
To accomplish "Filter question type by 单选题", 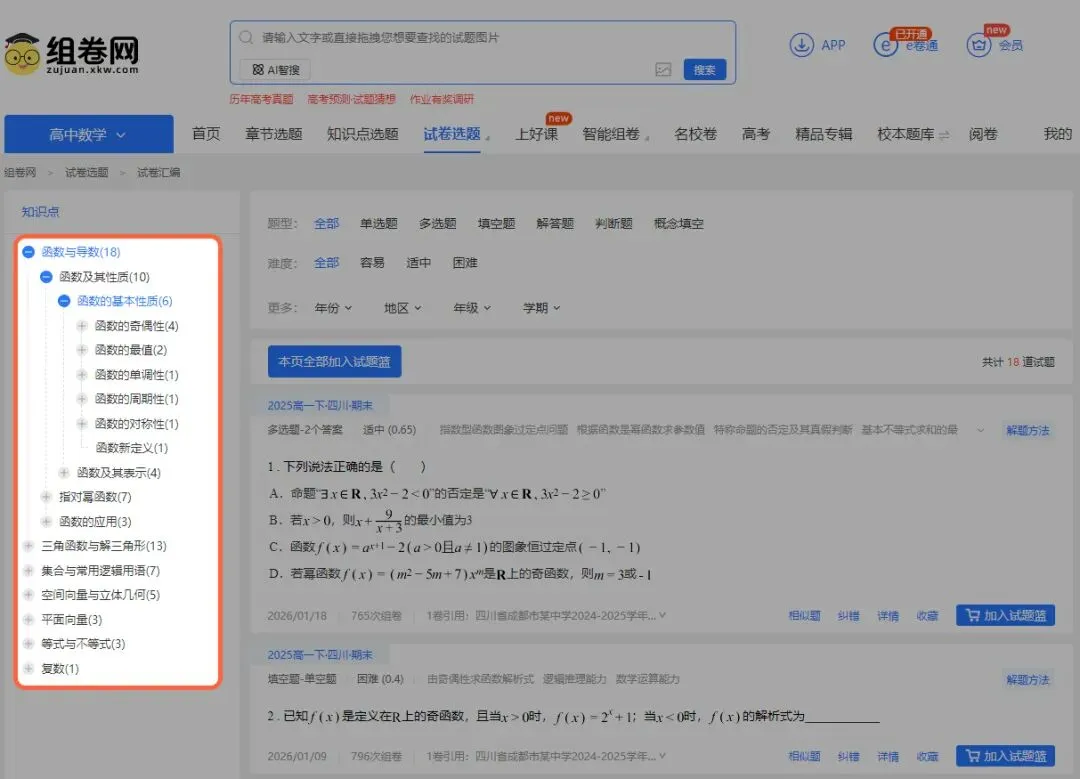I will (379, 223).
